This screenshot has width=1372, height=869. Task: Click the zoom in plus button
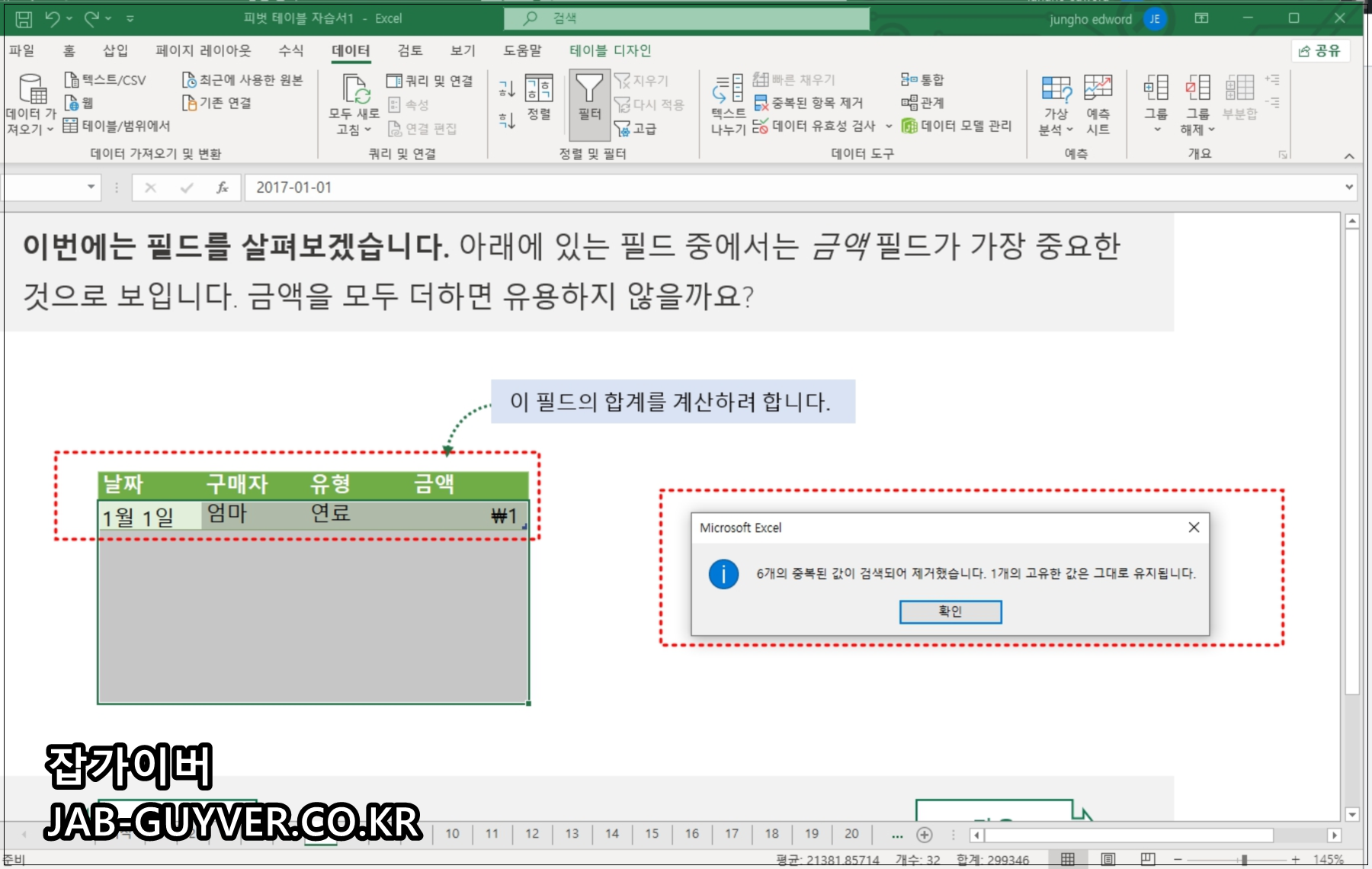pyautogui.click(x=1295, y=860)
